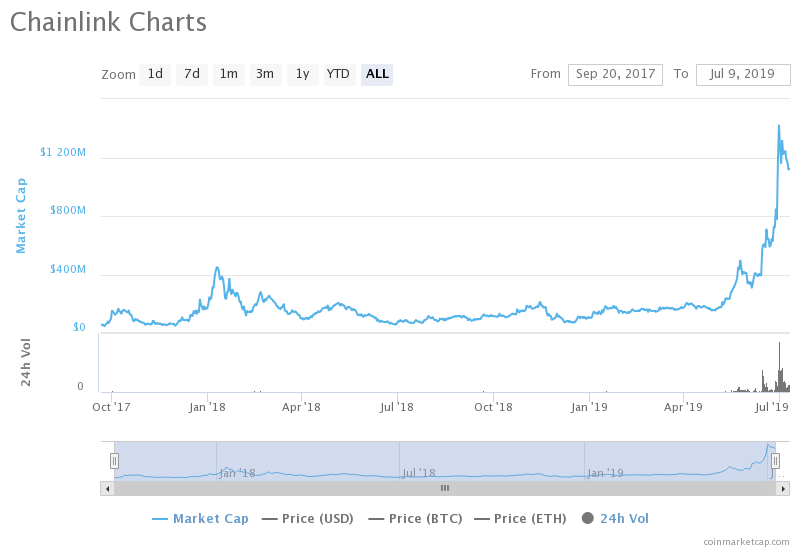Set zoom to 1m
Viewport: 800px width, 550px height.
click(229, 74)
